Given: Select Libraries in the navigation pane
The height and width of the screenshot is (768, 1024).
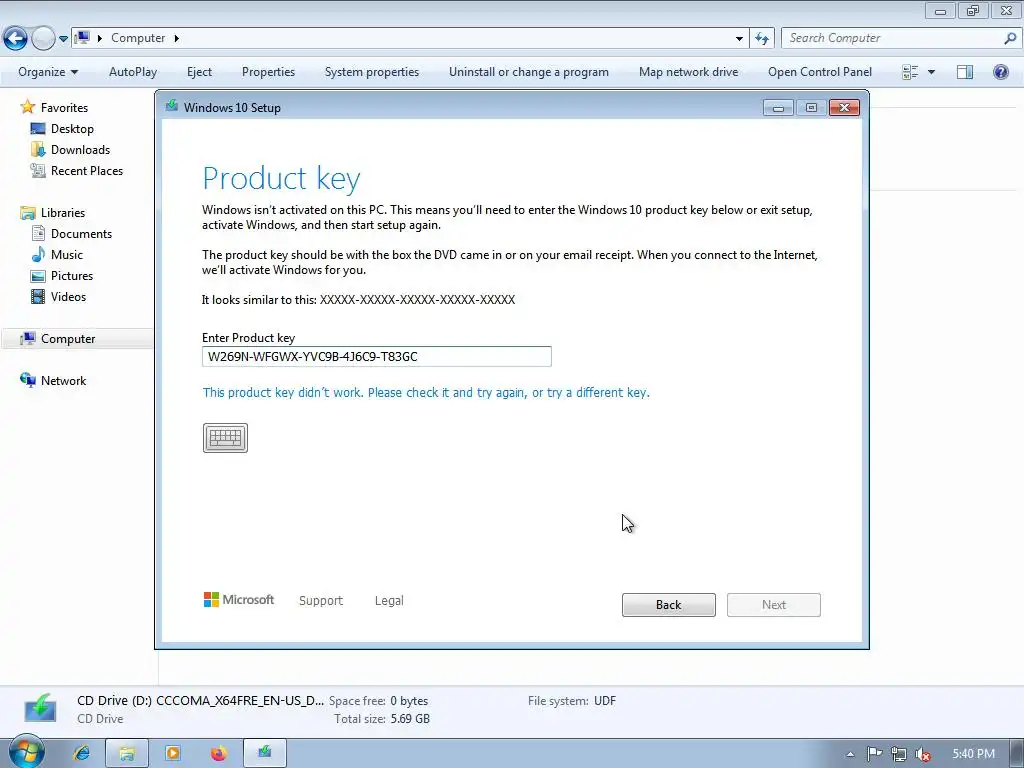Looking at the screenshot, I should 63,213.
